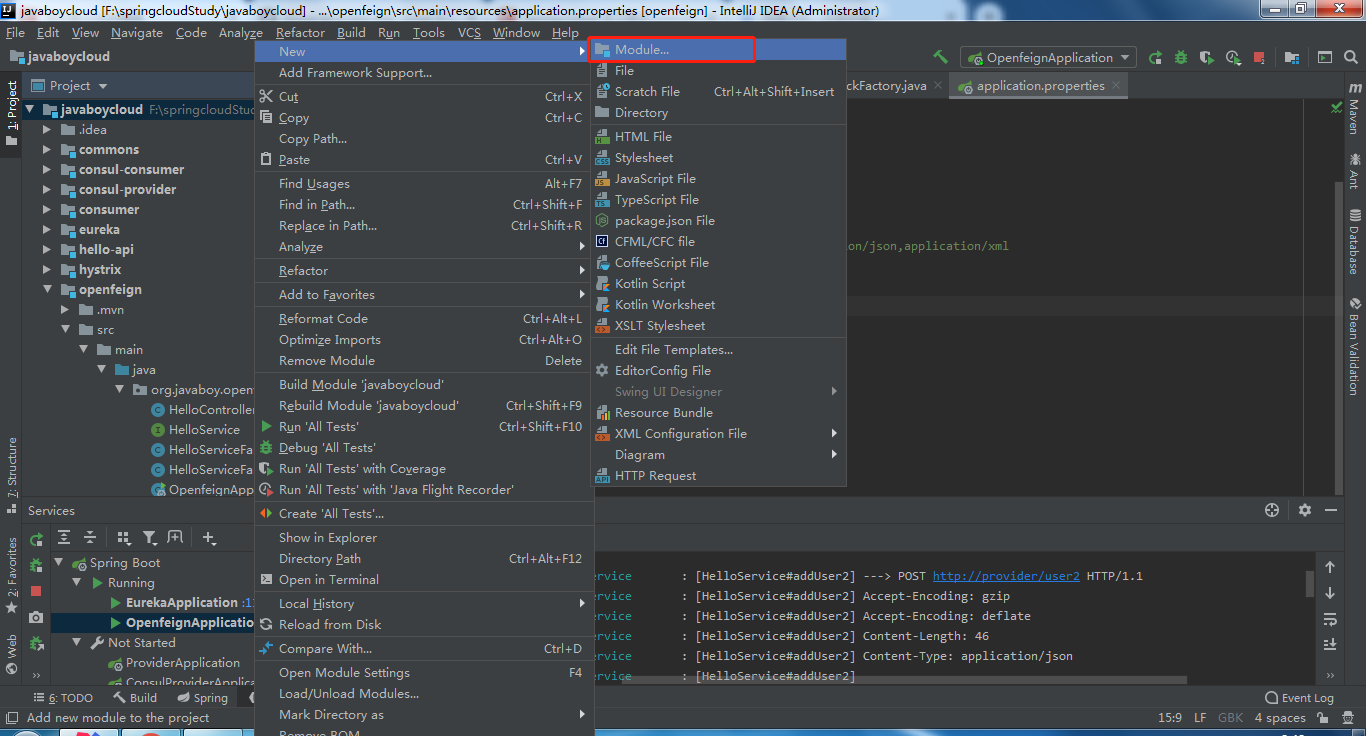Click the console scroll-up arrow icon
1366x736 pixels.
tap(1330, 567)
